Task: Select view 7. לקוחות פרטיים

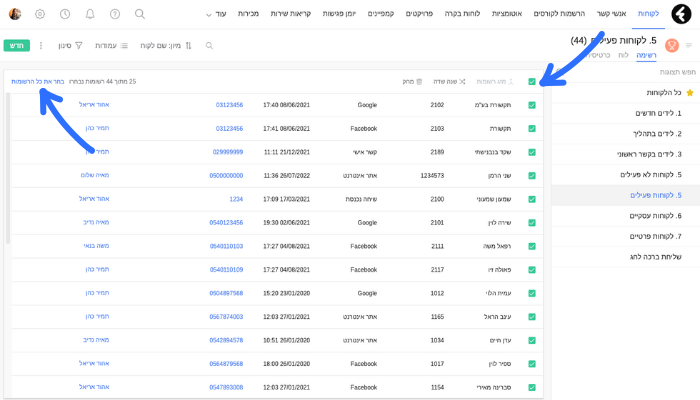Action: [x=655, y=236]
